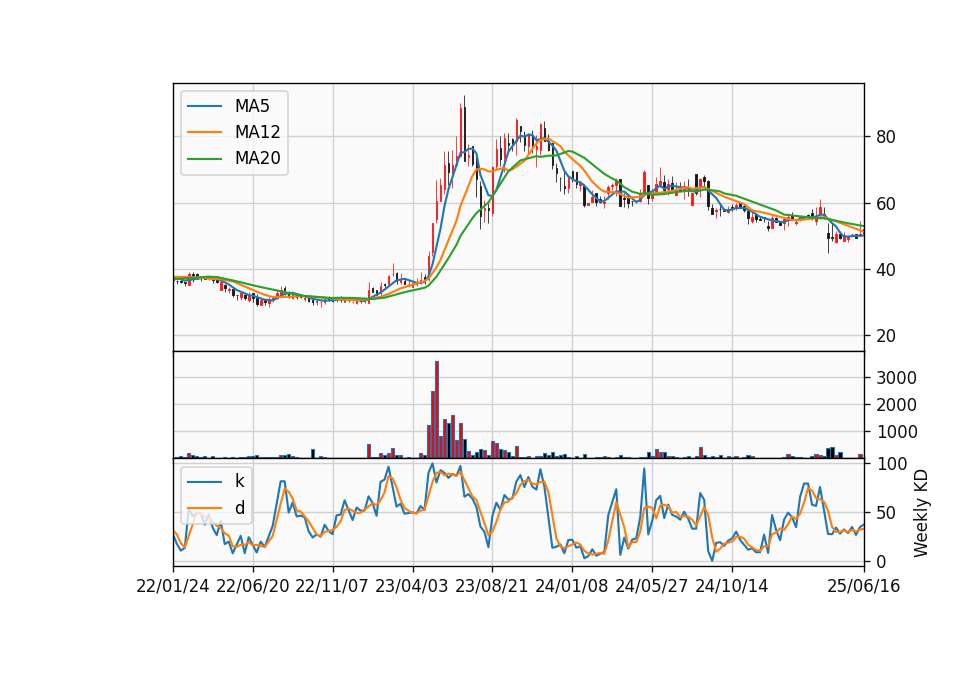The height and width of the screenshot is (690, 960).
Task: Click the MA20 legend label
Action: pyautogui.click(x=257, y=158)
